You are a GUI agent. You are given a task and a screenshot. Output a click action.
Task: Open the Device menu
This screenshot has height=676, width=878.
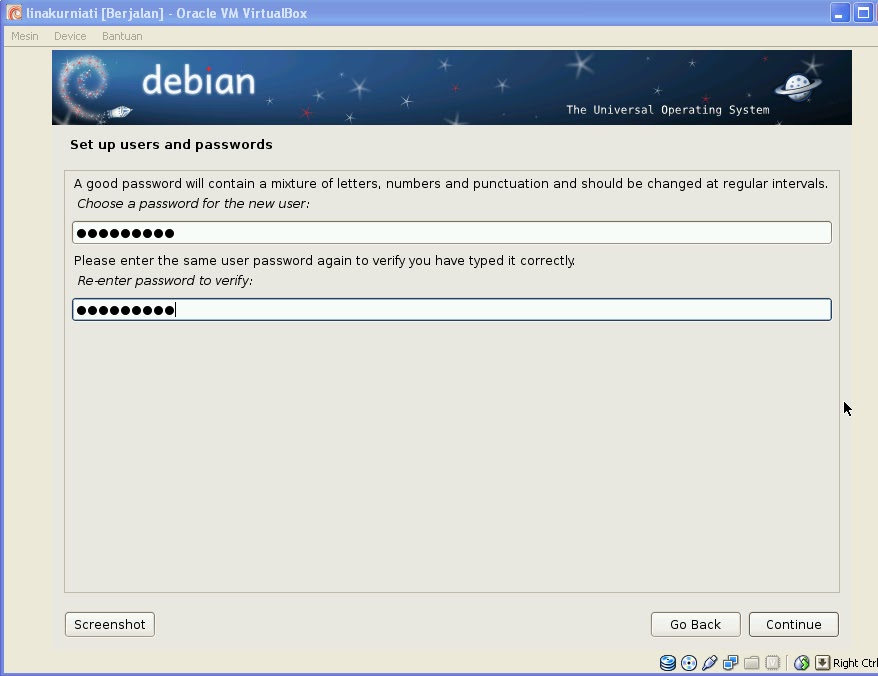click(x=70, y=36)
